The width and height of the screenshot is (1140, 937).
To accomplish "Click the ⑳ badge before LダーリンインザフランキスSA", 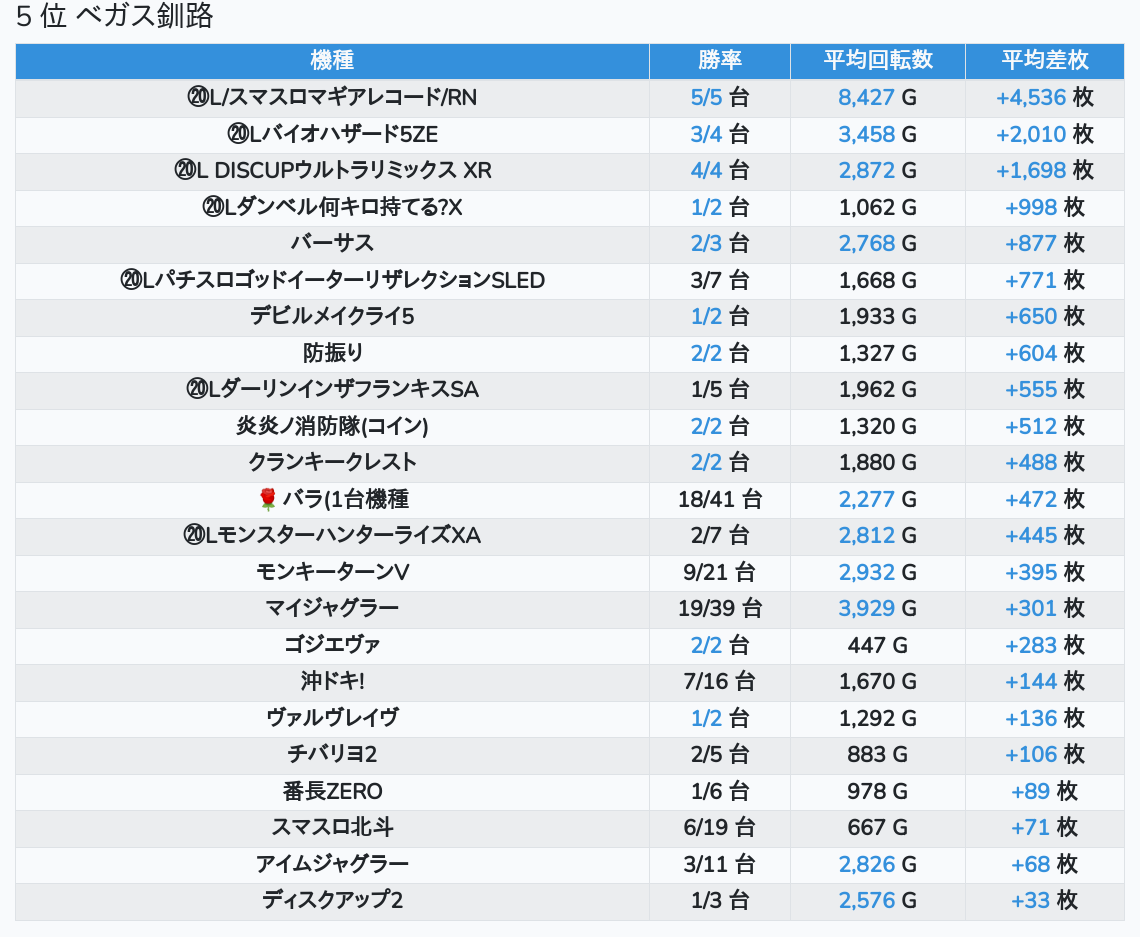I will pos(196,389).
